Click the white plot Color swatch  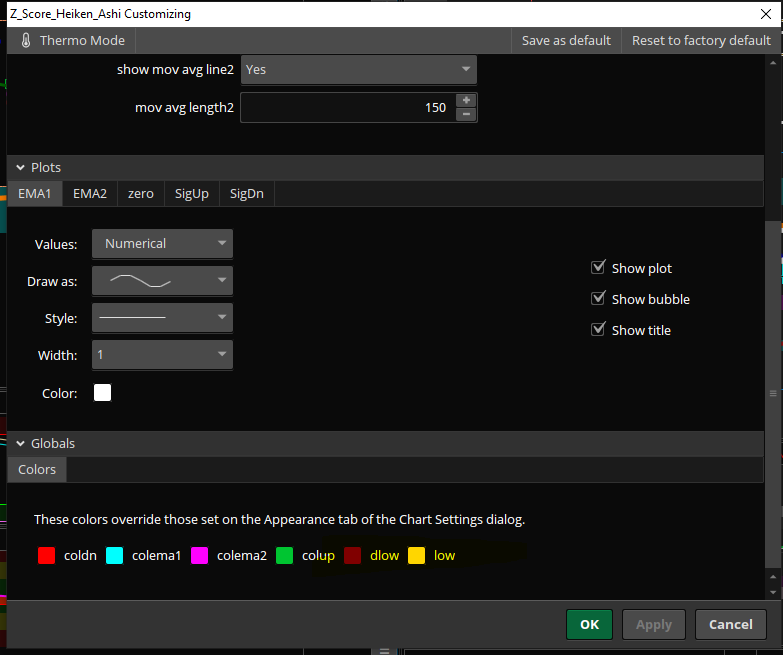(102, 393)
